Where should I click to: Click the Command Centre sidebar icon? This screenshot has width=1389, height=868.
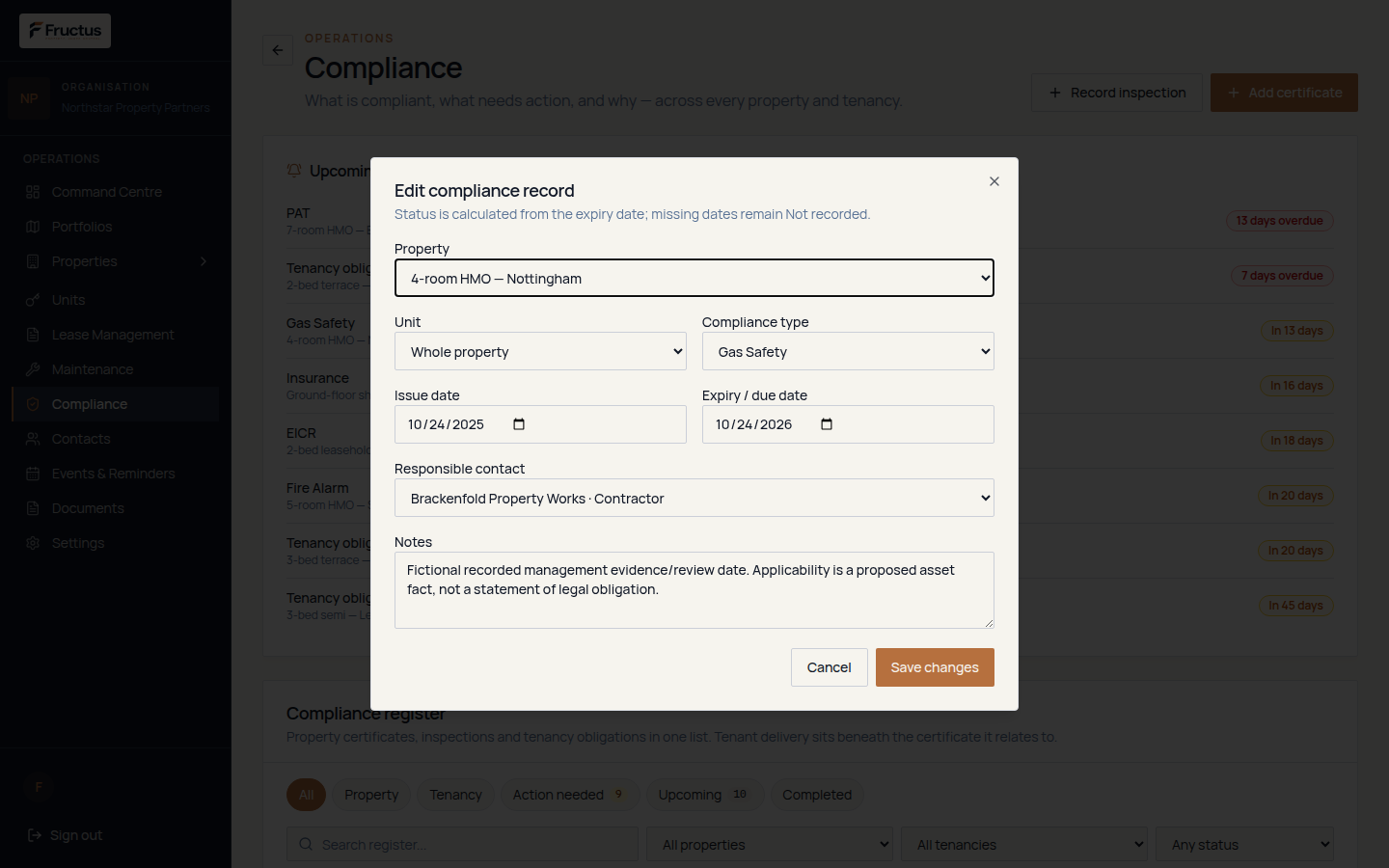tap(33, 192)
